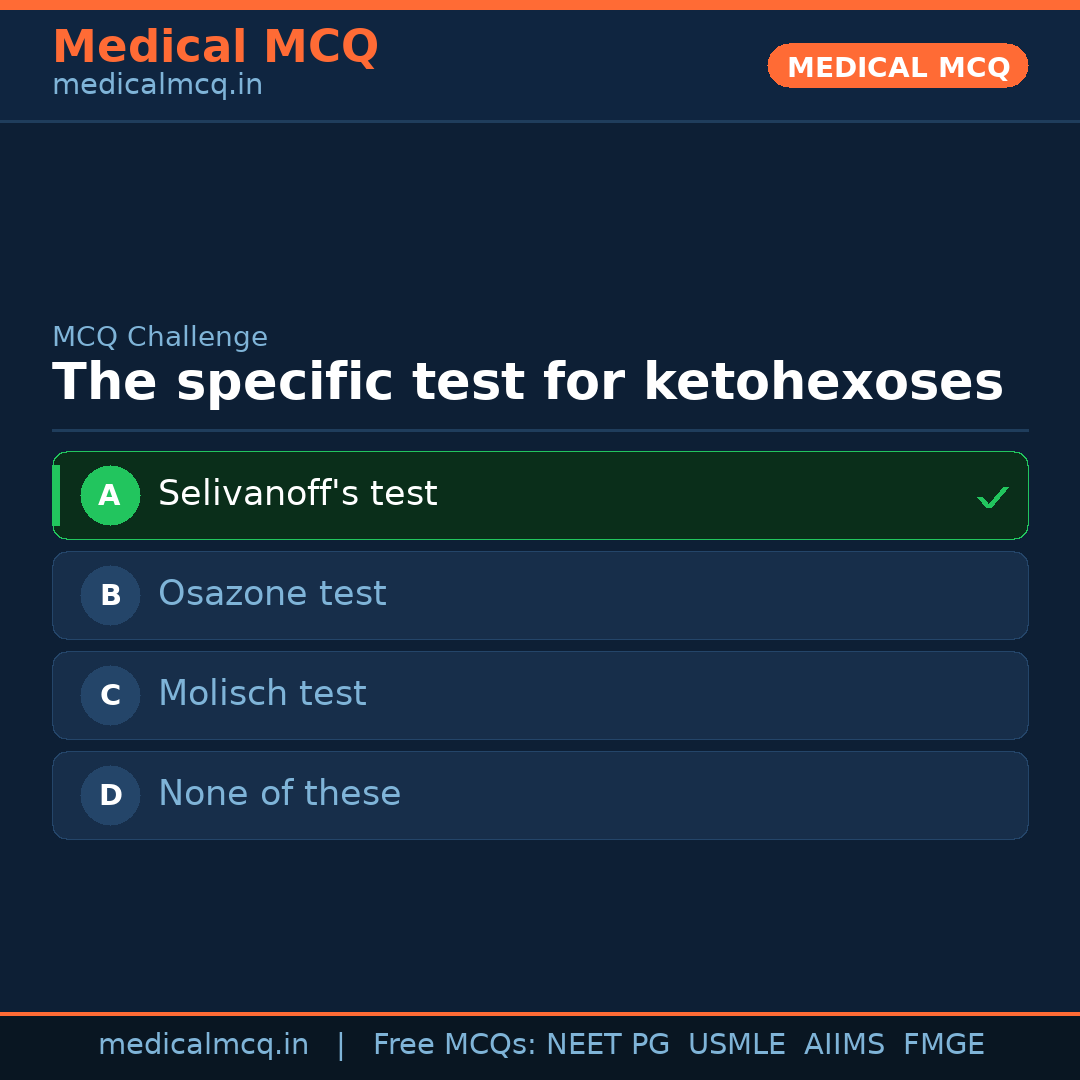Viewport: 1080px width, 1080px height.
Task: Click the green checkmark on option A
Action: (x=992, y=497)
